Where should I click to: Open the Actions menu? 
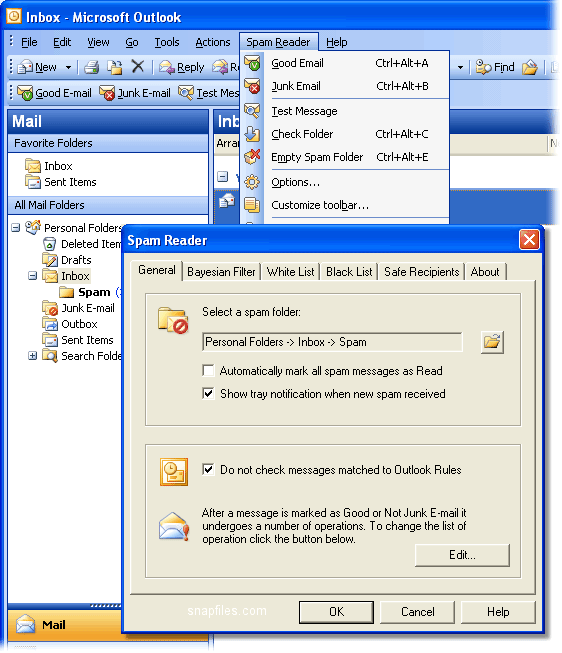(x=212, y=42)
